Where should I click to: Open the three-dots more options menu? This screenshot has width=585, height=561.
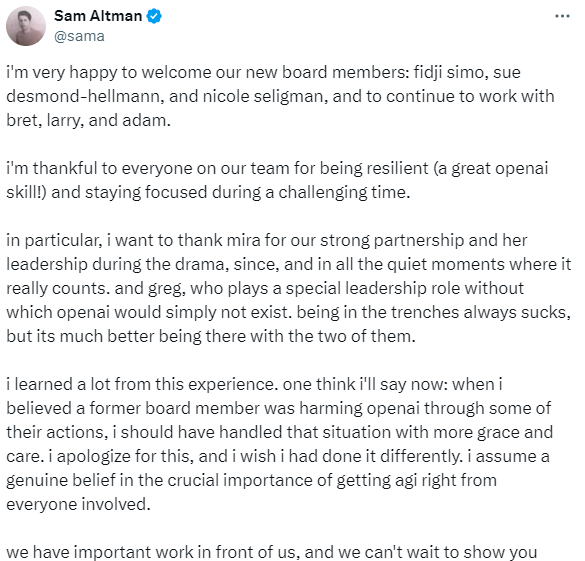(562, 16)
